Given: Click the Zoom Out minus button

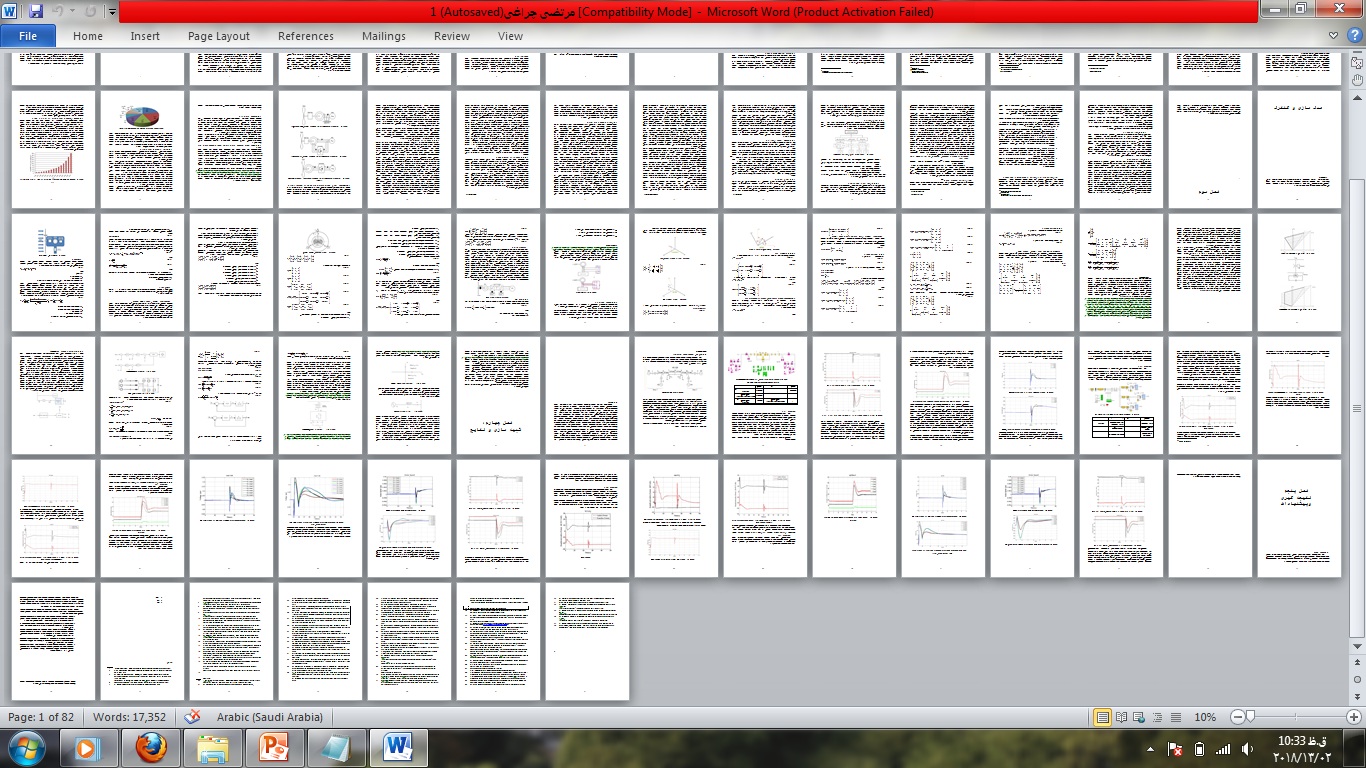Looking at the screenshot, I should pyautogui.click(x=1238, y=717).
